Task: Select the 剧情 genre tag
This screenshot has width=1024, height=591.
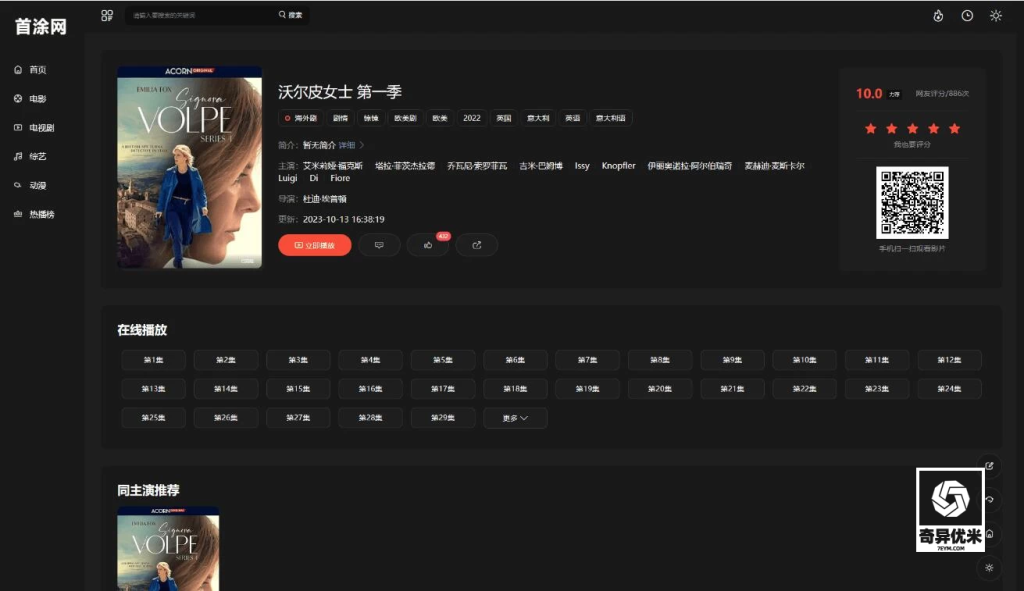Action: point(340,118)
